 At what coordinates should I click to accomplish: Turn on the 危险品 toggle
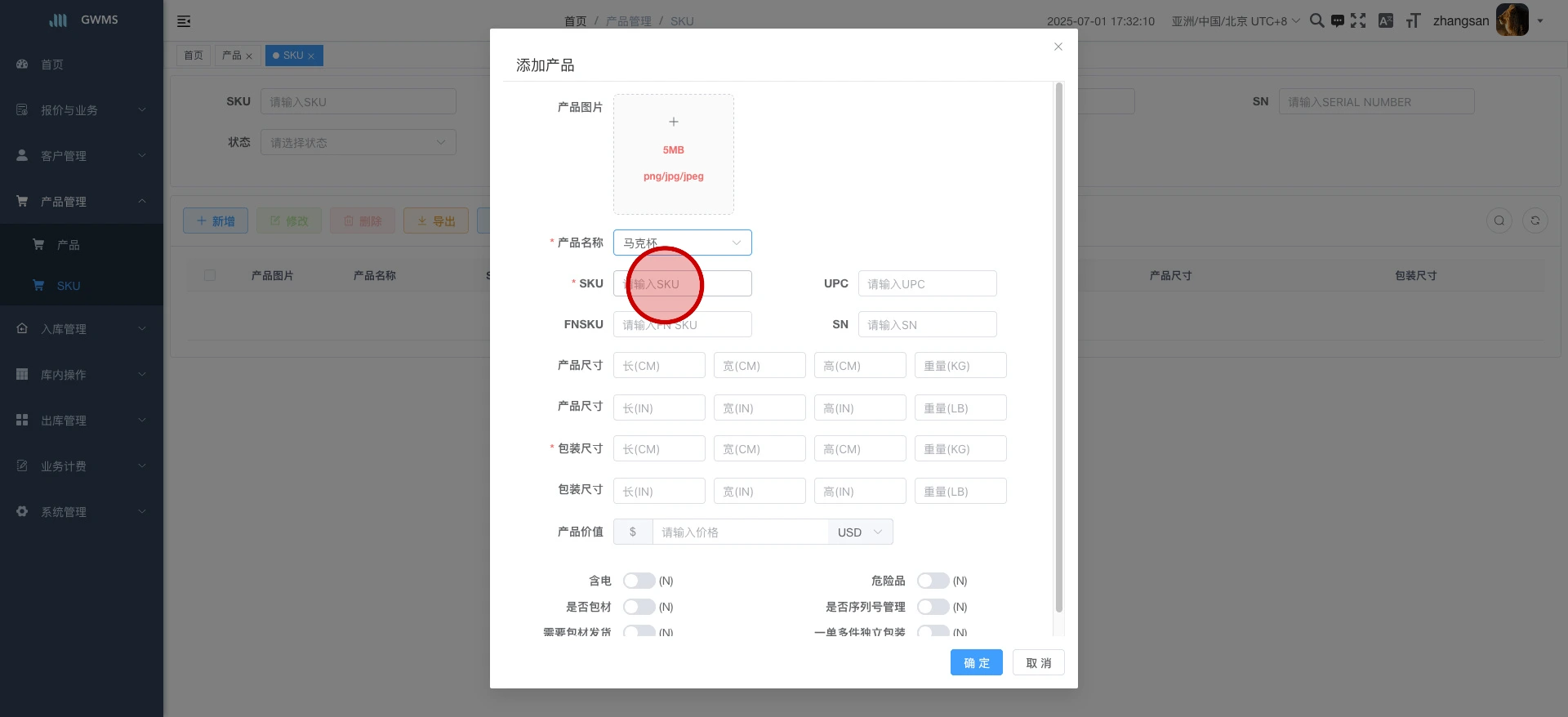click(933, 581)
